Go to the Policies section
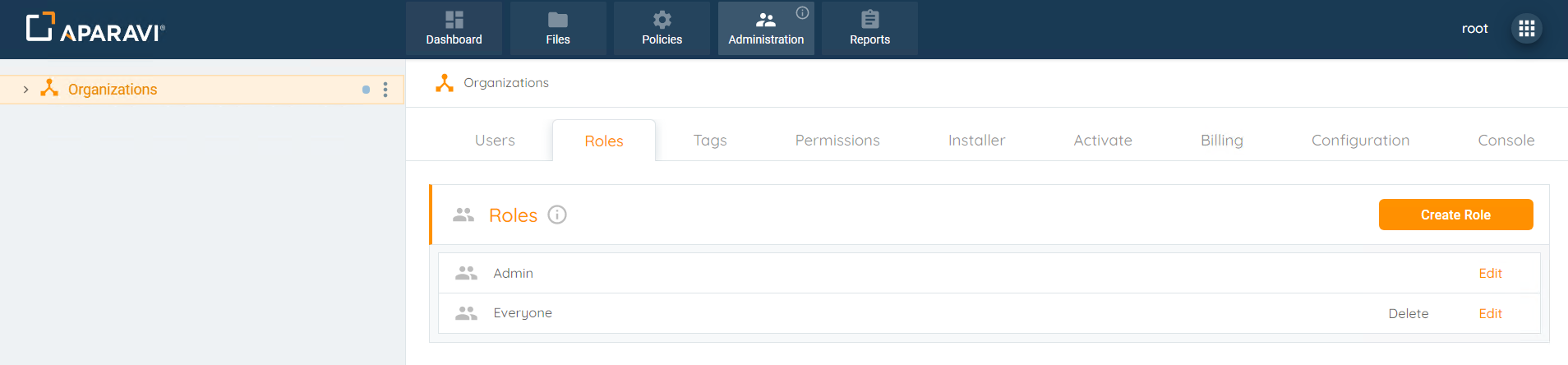The height and width of the screenshot is (365, 1568). [662, 29]
